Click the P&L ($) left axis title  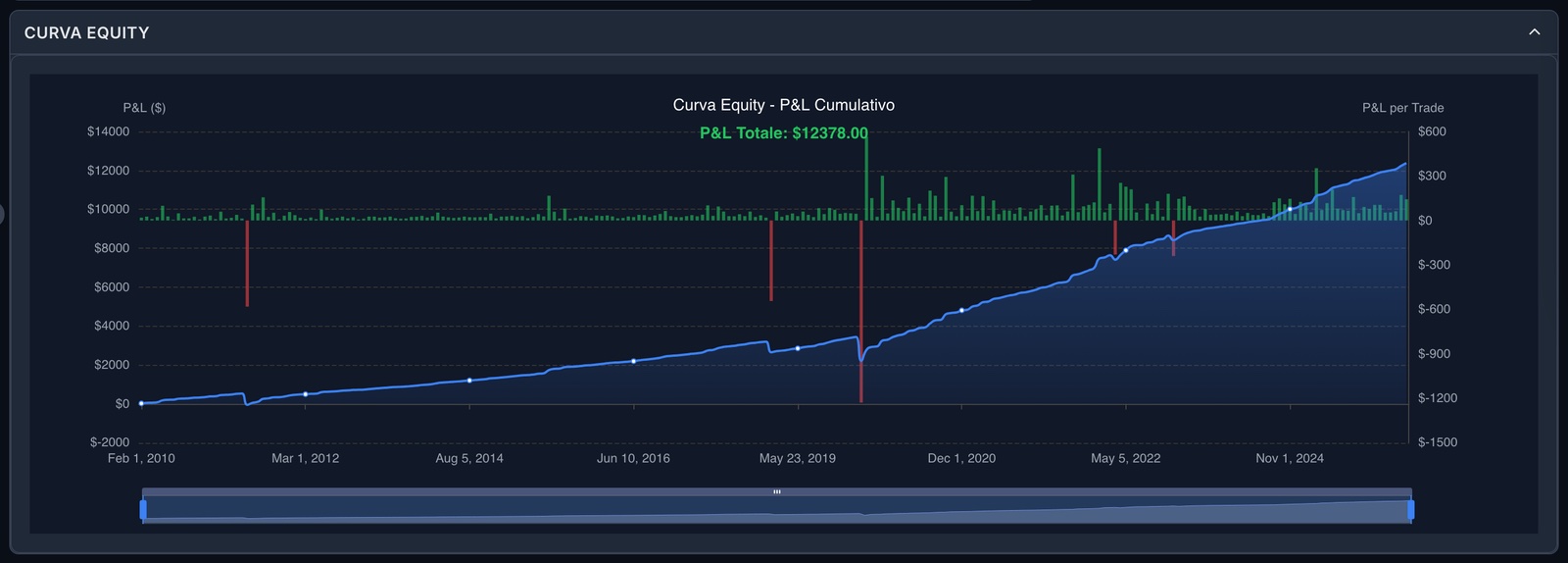pyautogui.click(x=144, y=108)
